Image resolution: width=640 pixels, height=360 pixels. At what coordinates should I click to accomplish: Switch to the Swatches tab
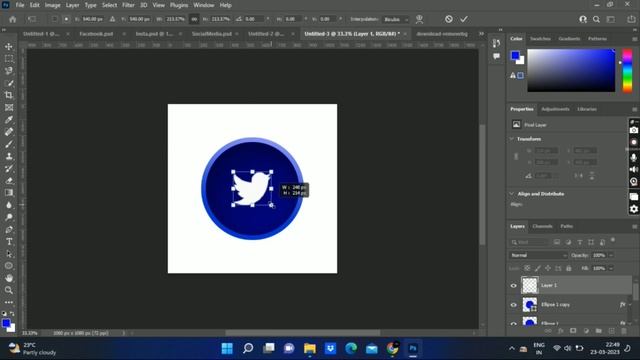[x=540, y=38]
